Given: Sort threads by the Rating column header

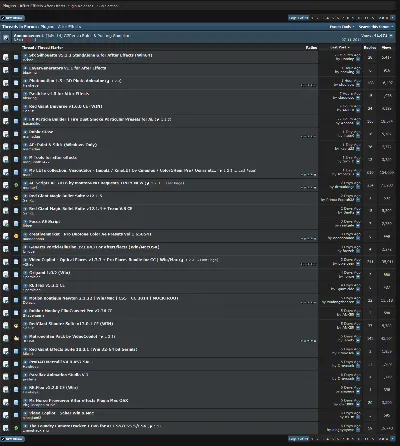Looking at the screenshot, I should (x=311, y=48).
